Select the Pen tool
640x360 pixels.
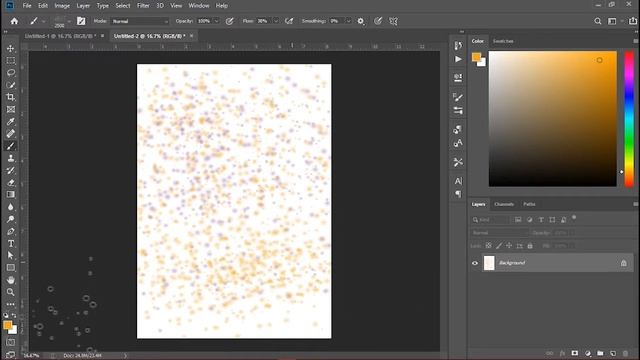click(x=11, y=231)
